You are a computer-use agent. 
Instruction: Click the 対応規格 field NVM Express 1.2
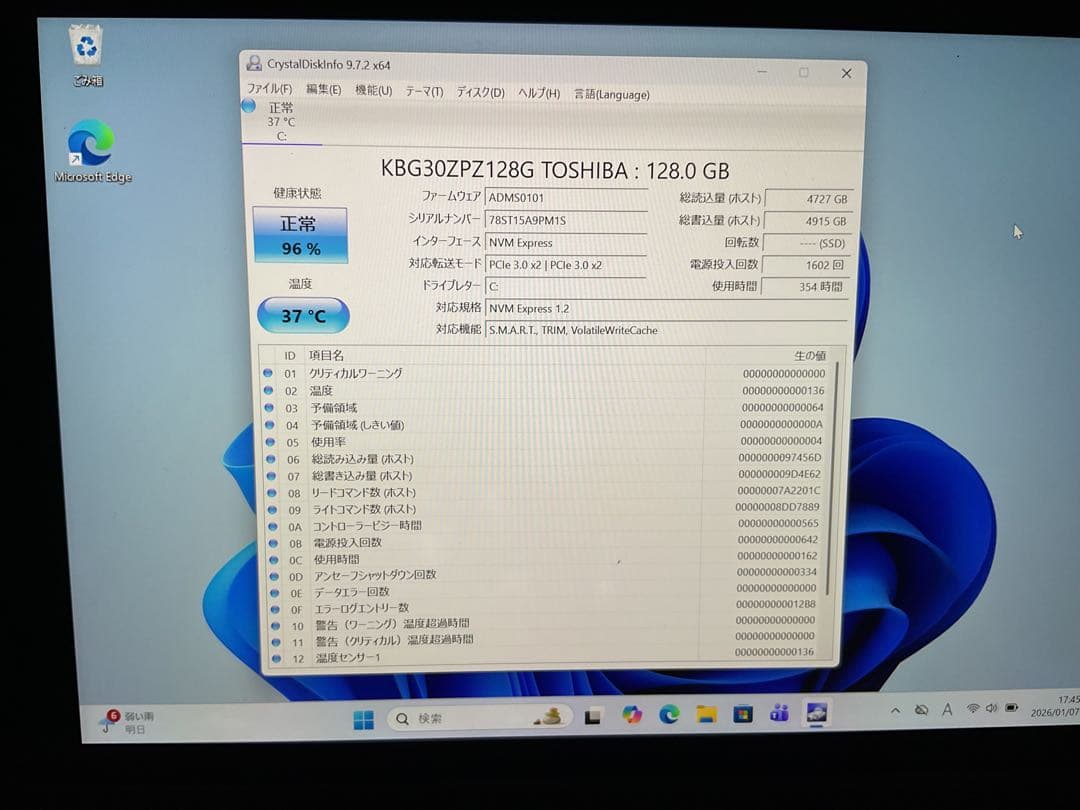(x=666, y=309)
